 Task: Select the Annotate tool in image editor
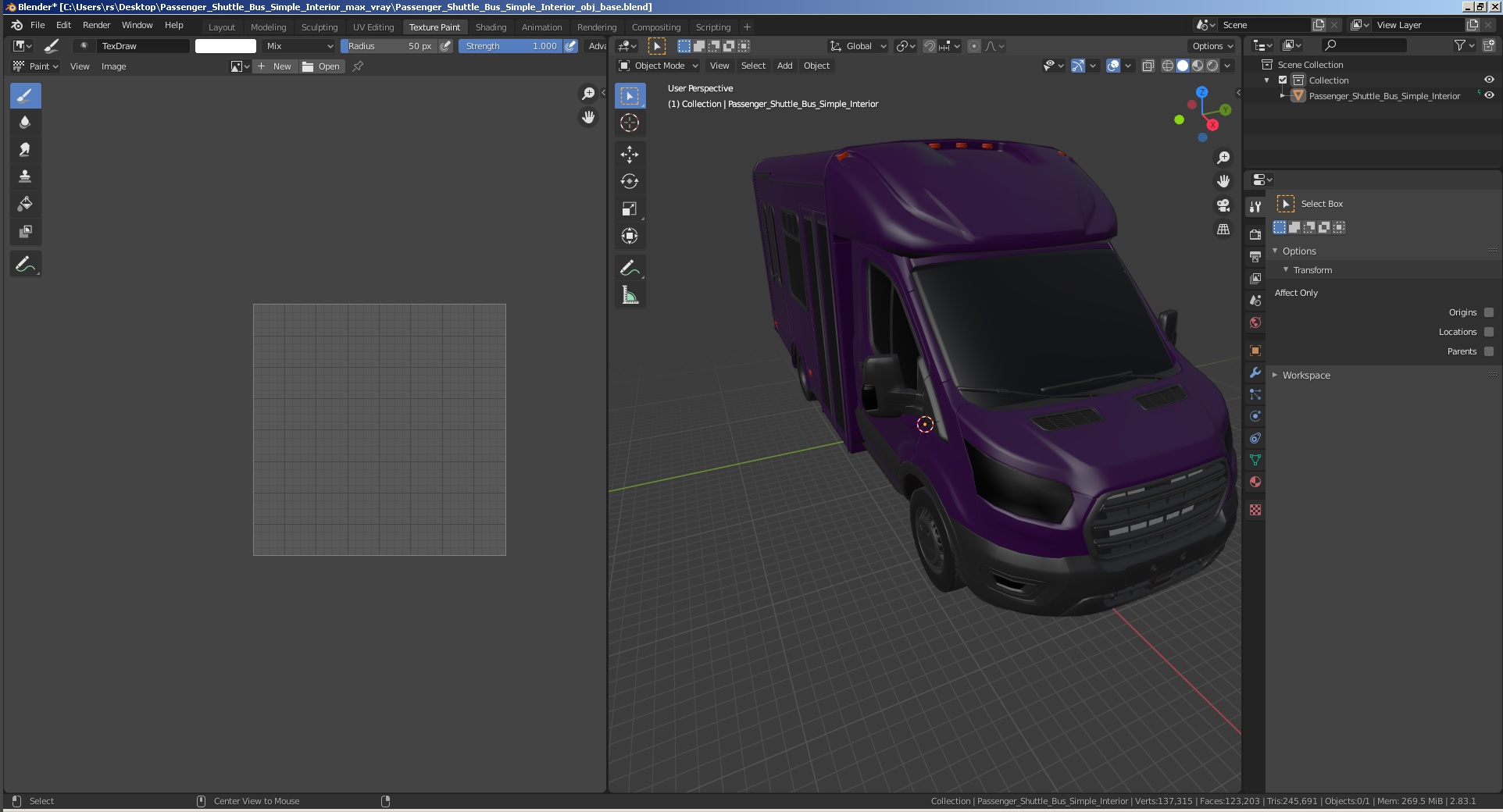point(25,264)
